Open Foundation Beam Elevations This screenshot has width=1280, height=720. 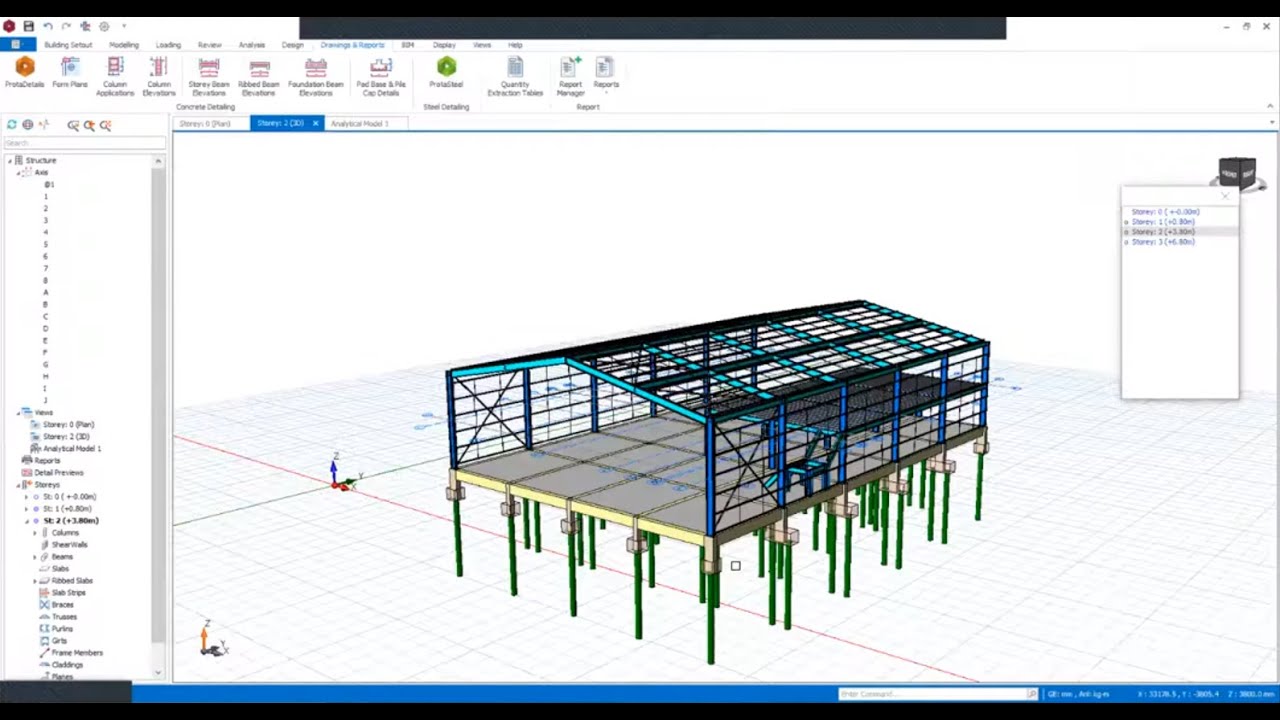click(316, 76)
